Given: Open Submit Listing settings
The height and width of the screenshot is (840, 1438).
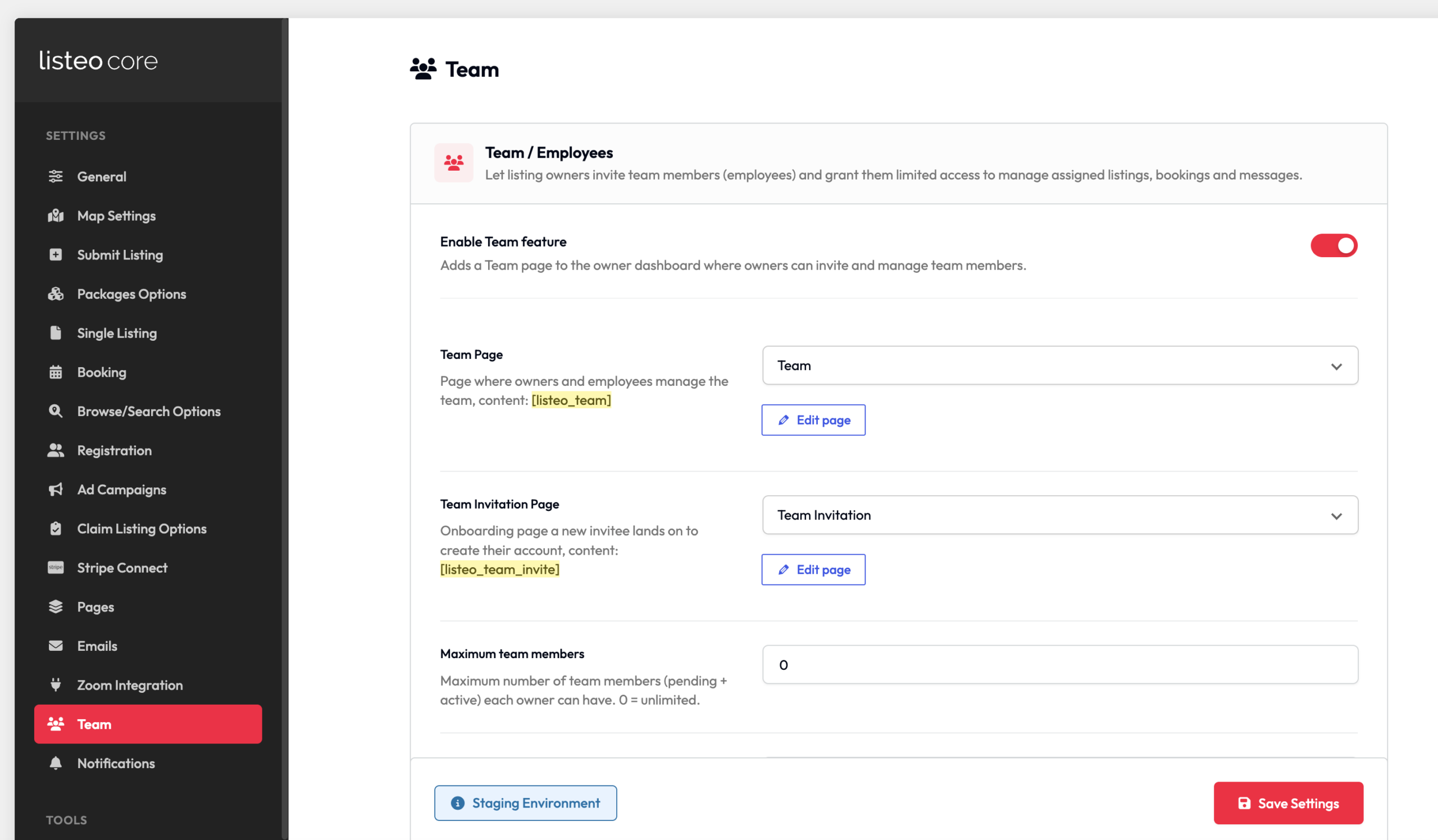Looking at the screenshot, I should point(148,254).
